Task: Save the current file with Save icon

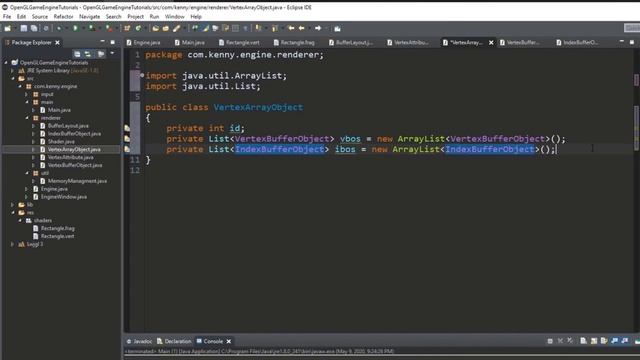Action: (x=24, y=28)
